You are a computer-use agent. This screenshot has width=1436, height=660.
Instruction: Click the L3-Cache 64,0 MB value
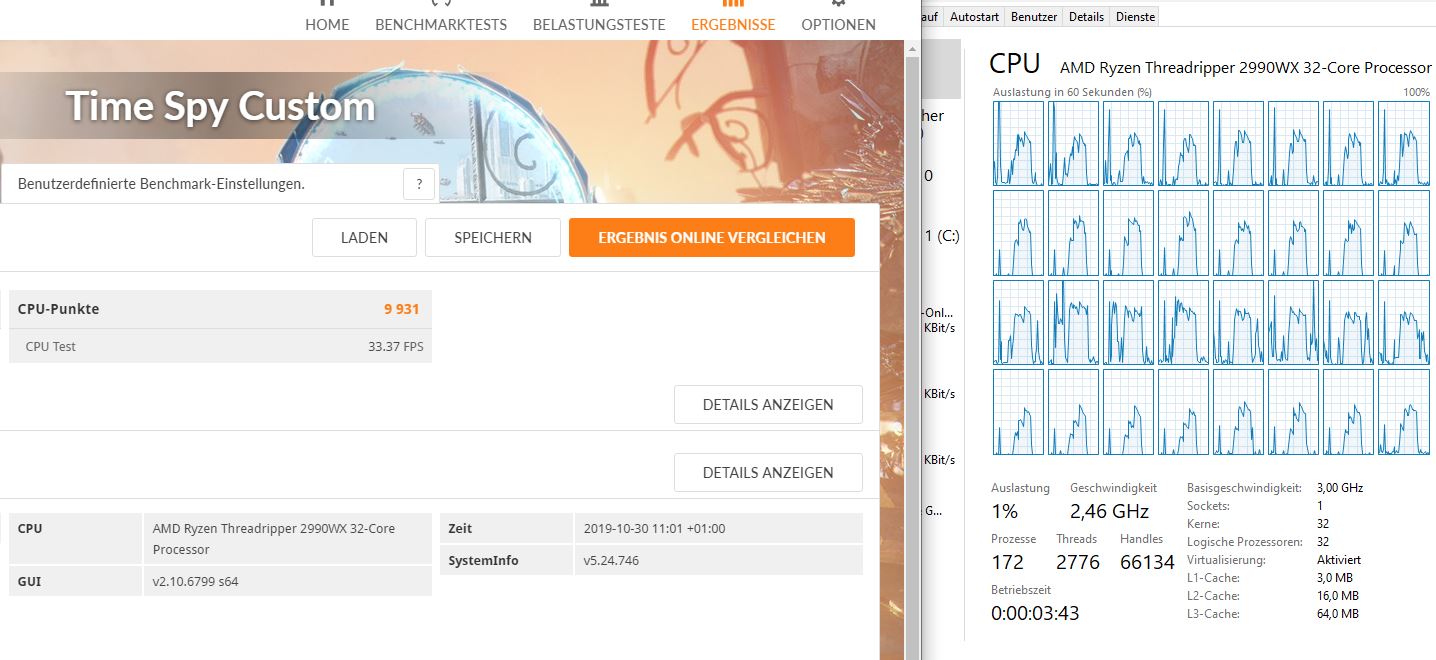(x=1338, y=614)
